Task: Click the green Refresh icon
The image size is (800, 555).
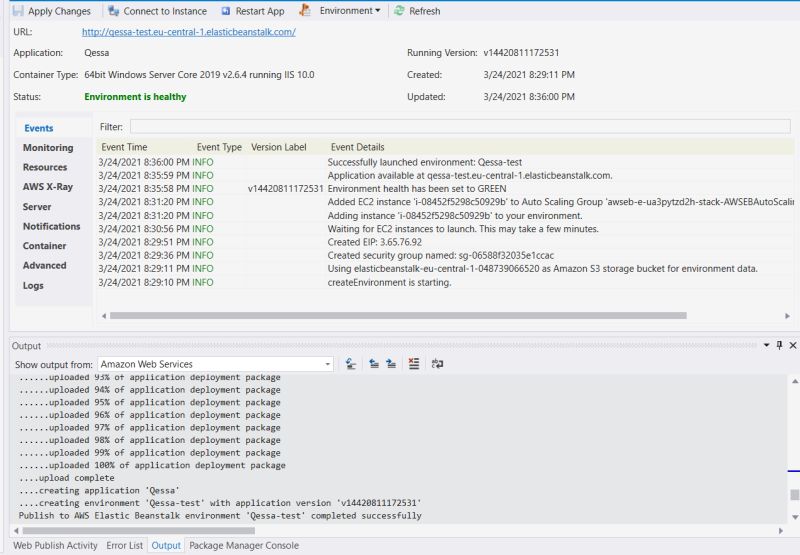Action: (x=399, y=11)
